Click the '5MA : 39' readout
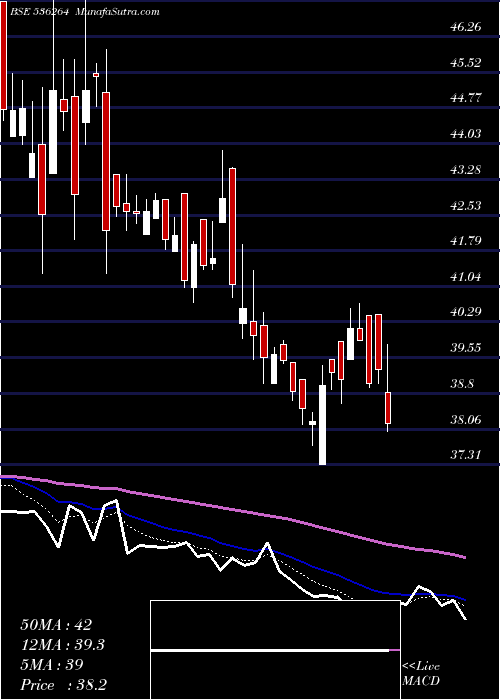 (52, 665)
